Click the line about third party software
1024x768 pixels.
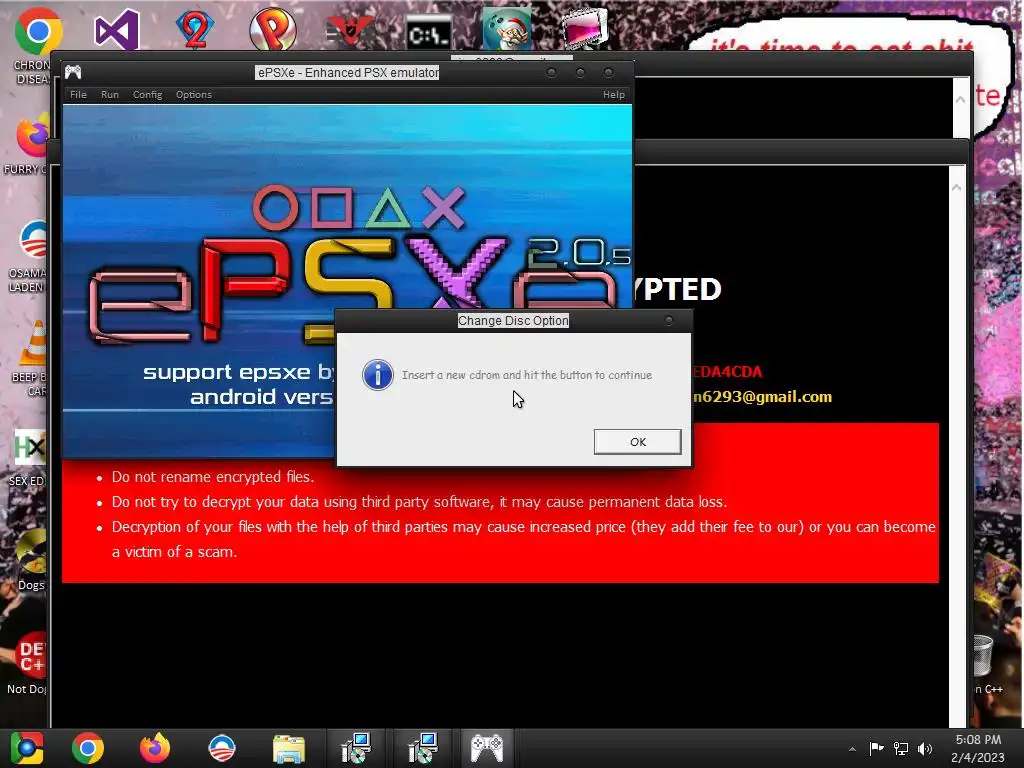pos(419,502)
